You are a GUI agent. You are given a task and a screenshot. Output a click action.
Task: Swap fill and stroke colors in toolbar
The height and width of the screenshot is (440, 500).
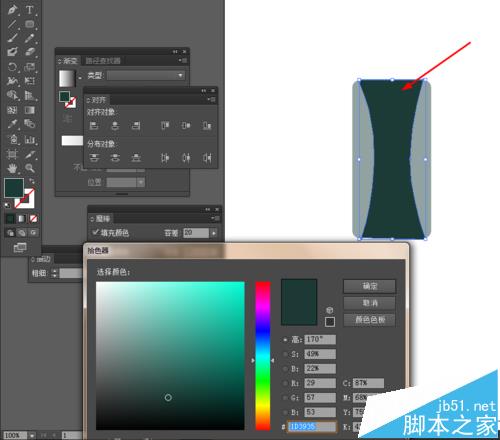point(32,181)
